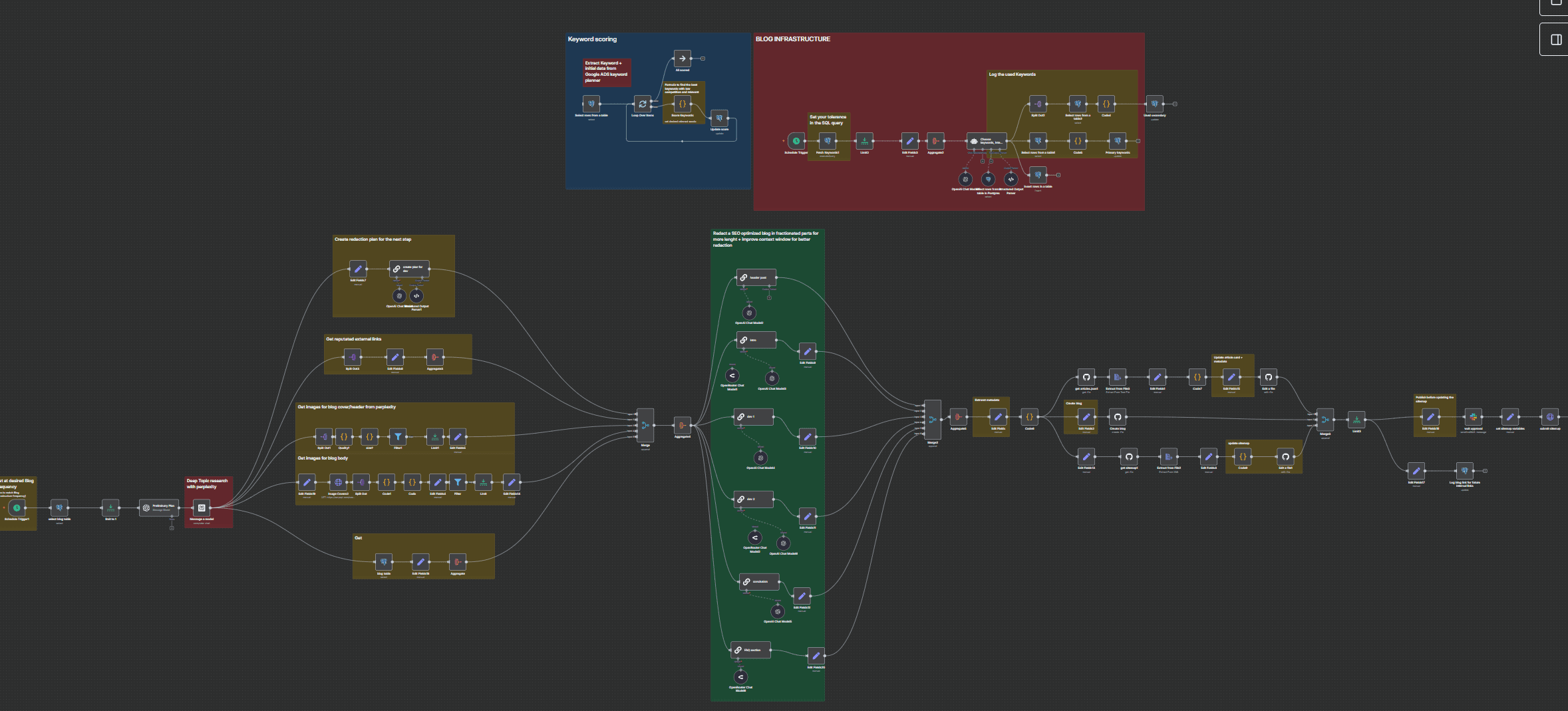Open the get sitemap1 GitHub node

click(1128, 456)
